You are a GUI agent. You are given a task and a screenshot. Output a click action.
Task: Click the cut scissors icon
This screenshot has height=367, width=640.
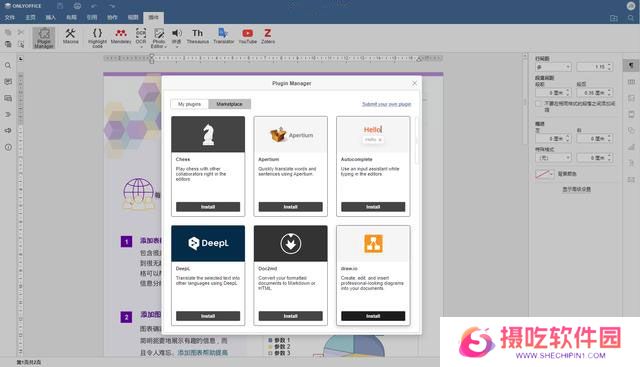point(21,32)
